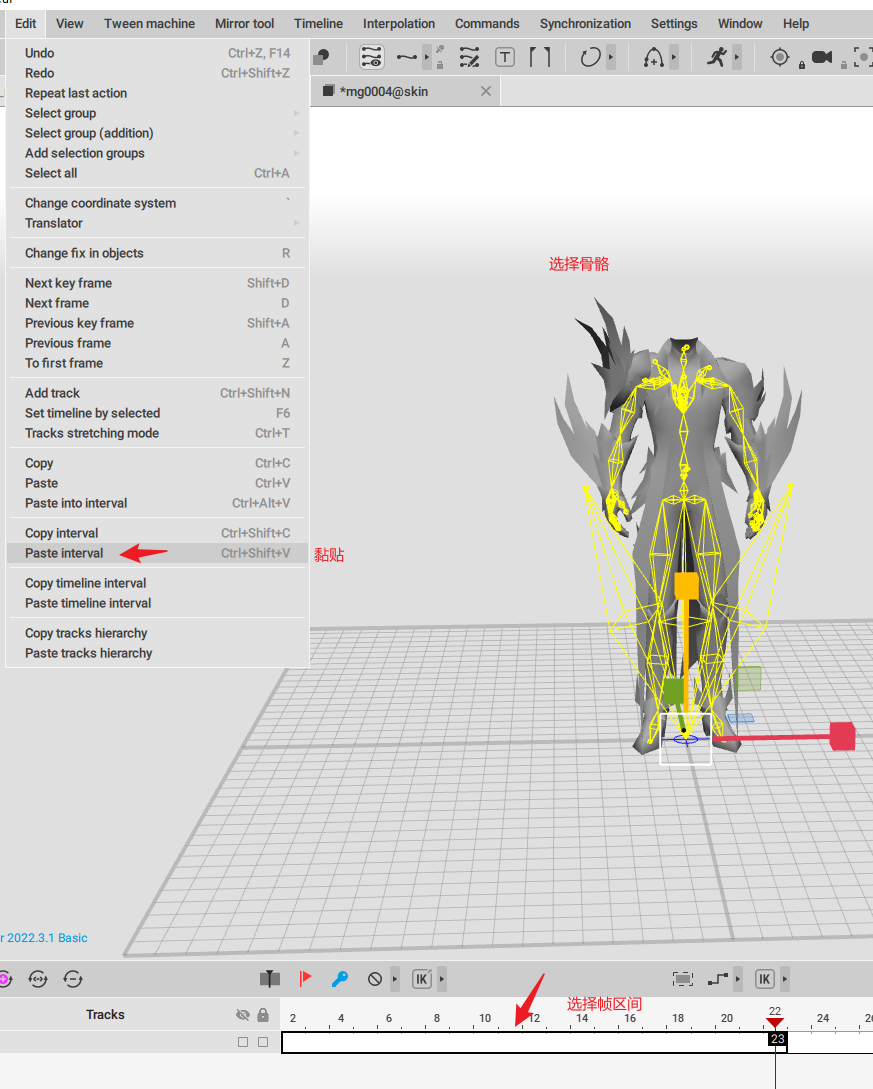Viewport: 873px width, 1089px height.
Task: Click the circular arrows with dots icon
Action: tap(38, 979)
